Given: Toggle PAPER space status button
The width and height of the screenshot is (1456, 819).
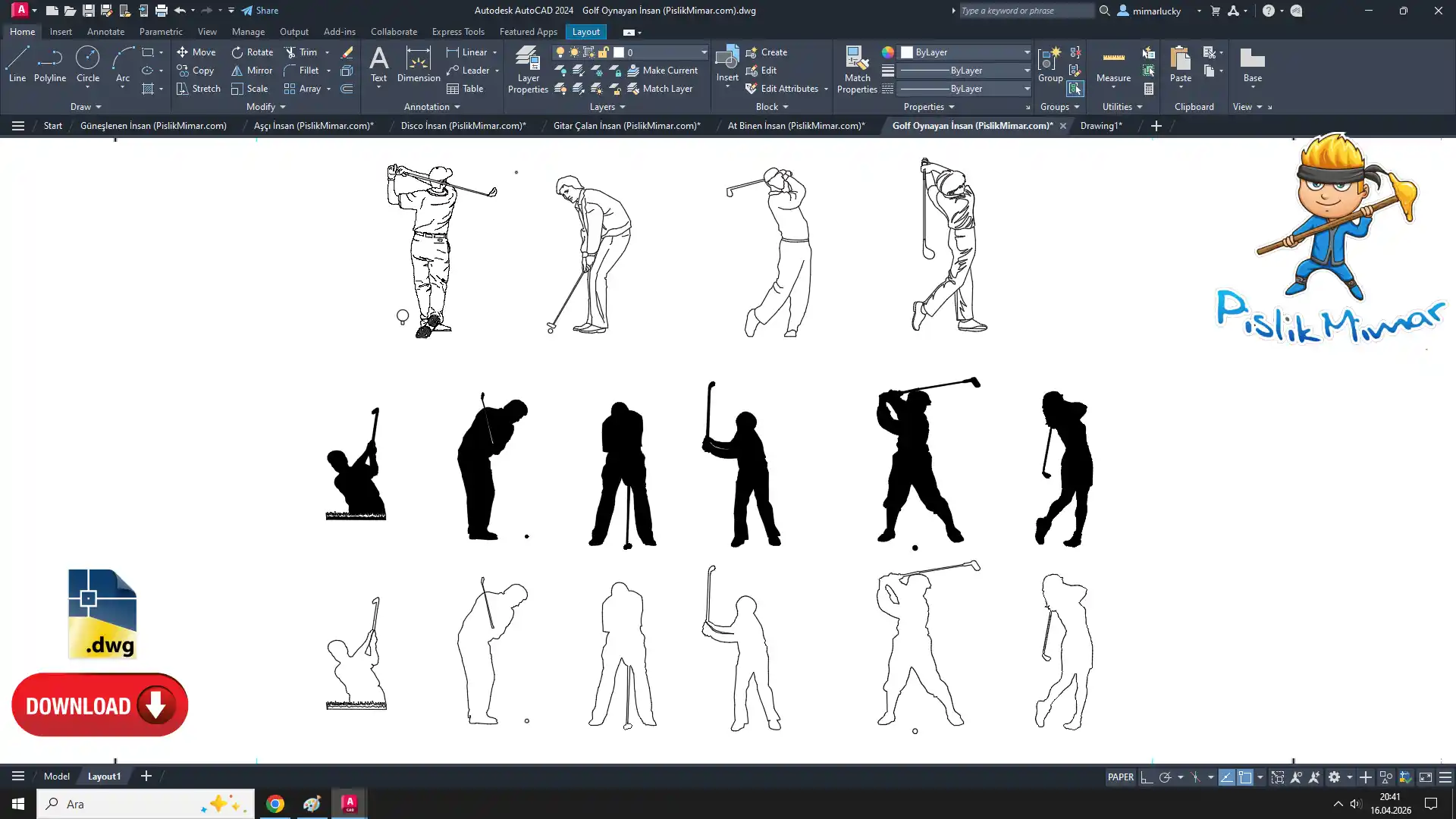Looking at the screenshot, I should (1120, 777).
